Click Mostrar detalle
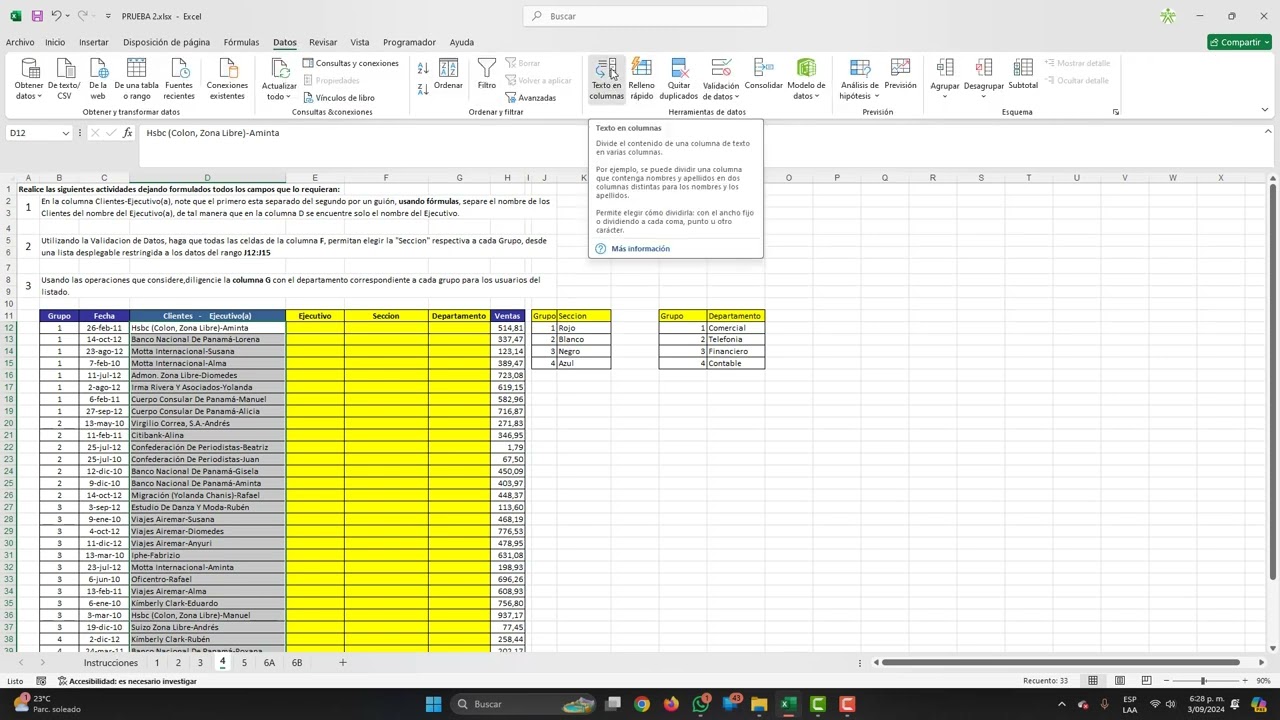This screenshot has width=1280, height=720. 1077,63
